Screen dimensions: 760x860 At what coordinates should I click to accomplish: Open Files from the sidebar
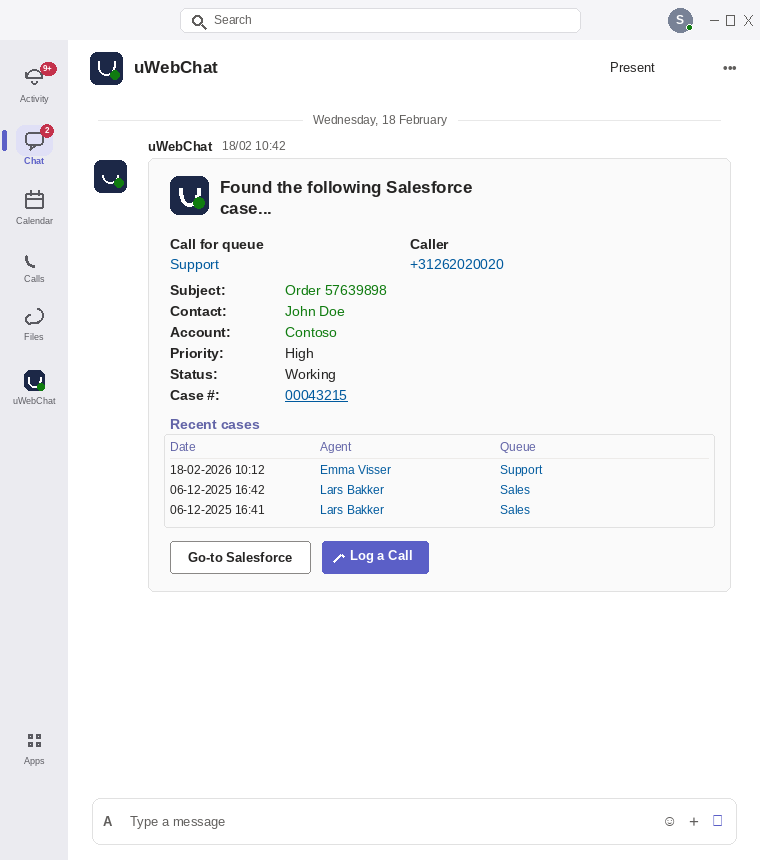point(34,324)
